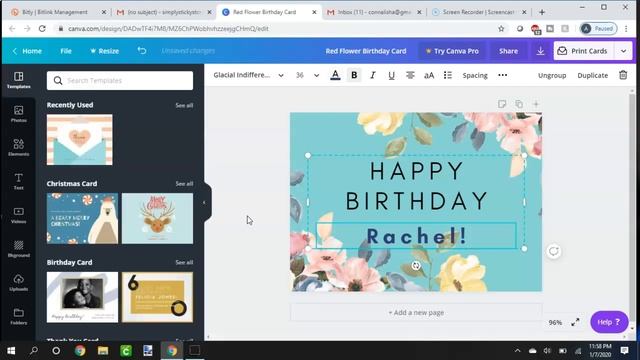
Task: Click the rotate handle below text
Action: click(416, 266)
